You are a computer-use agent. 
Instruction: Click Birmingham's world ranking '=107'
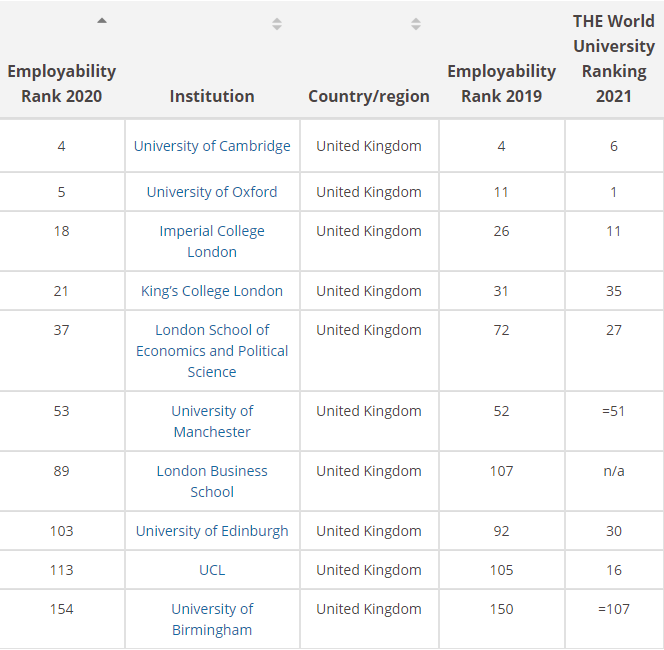point(614,609)
